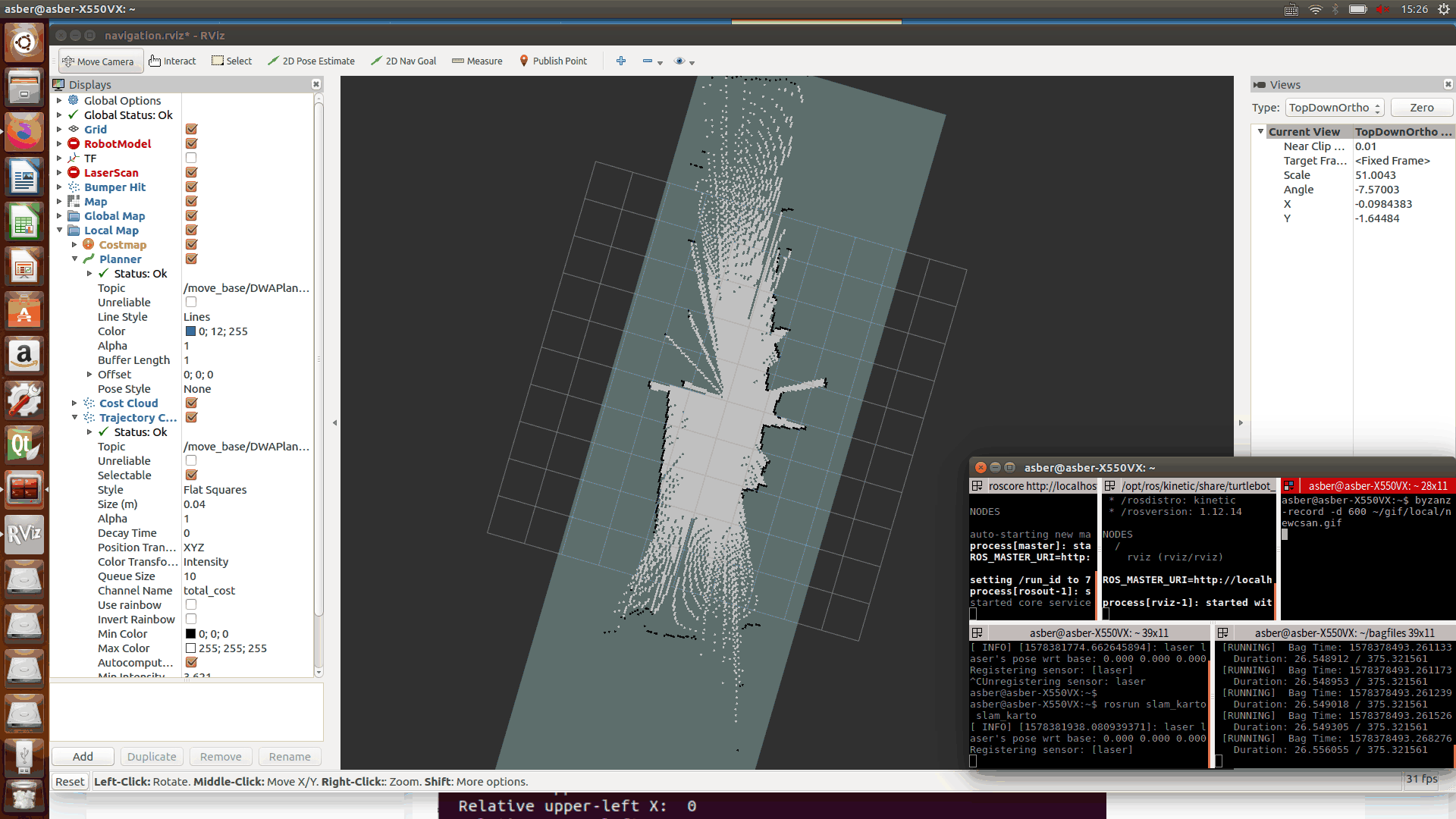Click the Planner Color swatch
Viewport: 1456px width, 819px height.
pos(191,331)
